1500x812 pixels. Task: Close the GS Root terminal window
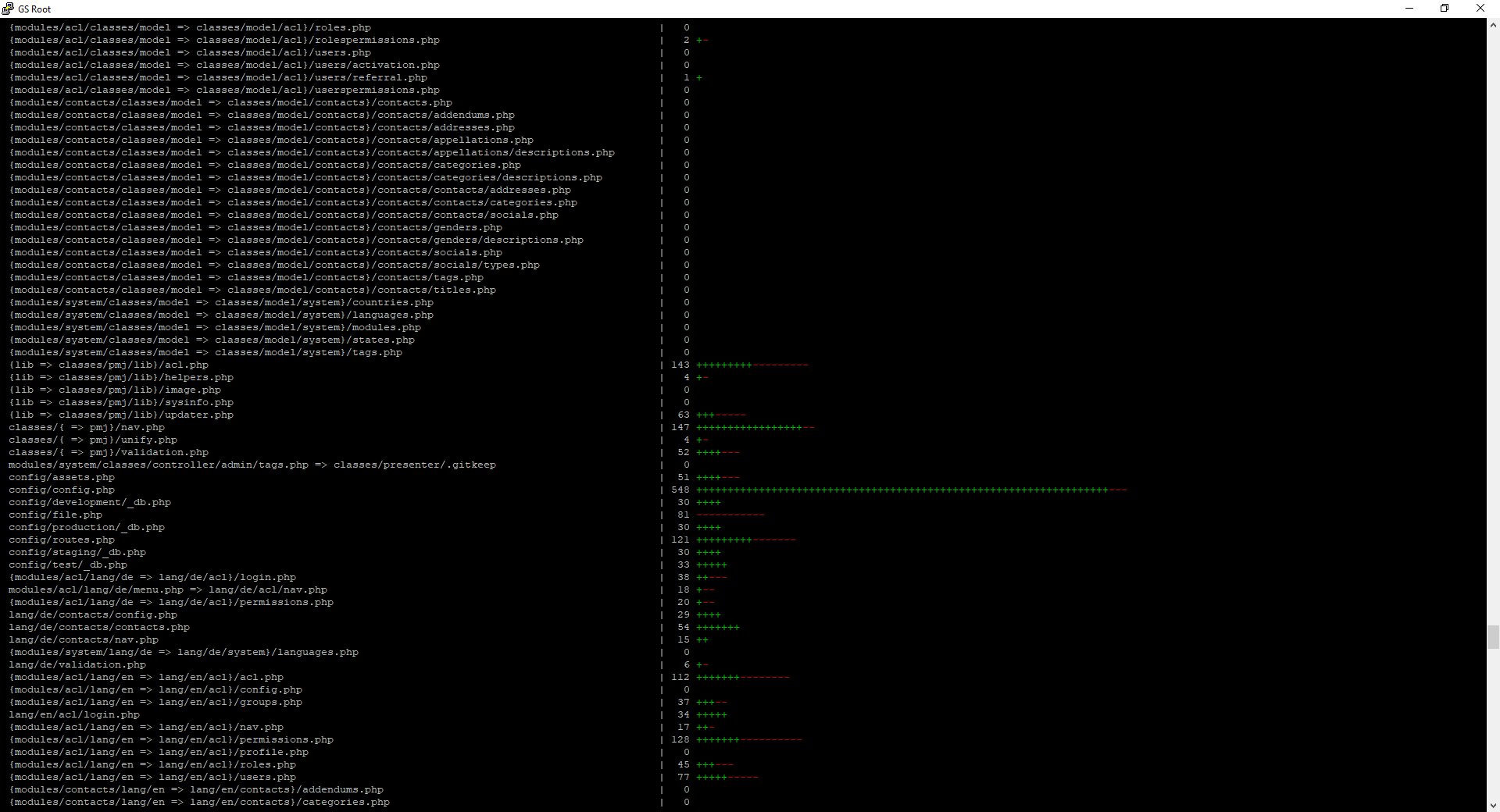pos(1480,9)
